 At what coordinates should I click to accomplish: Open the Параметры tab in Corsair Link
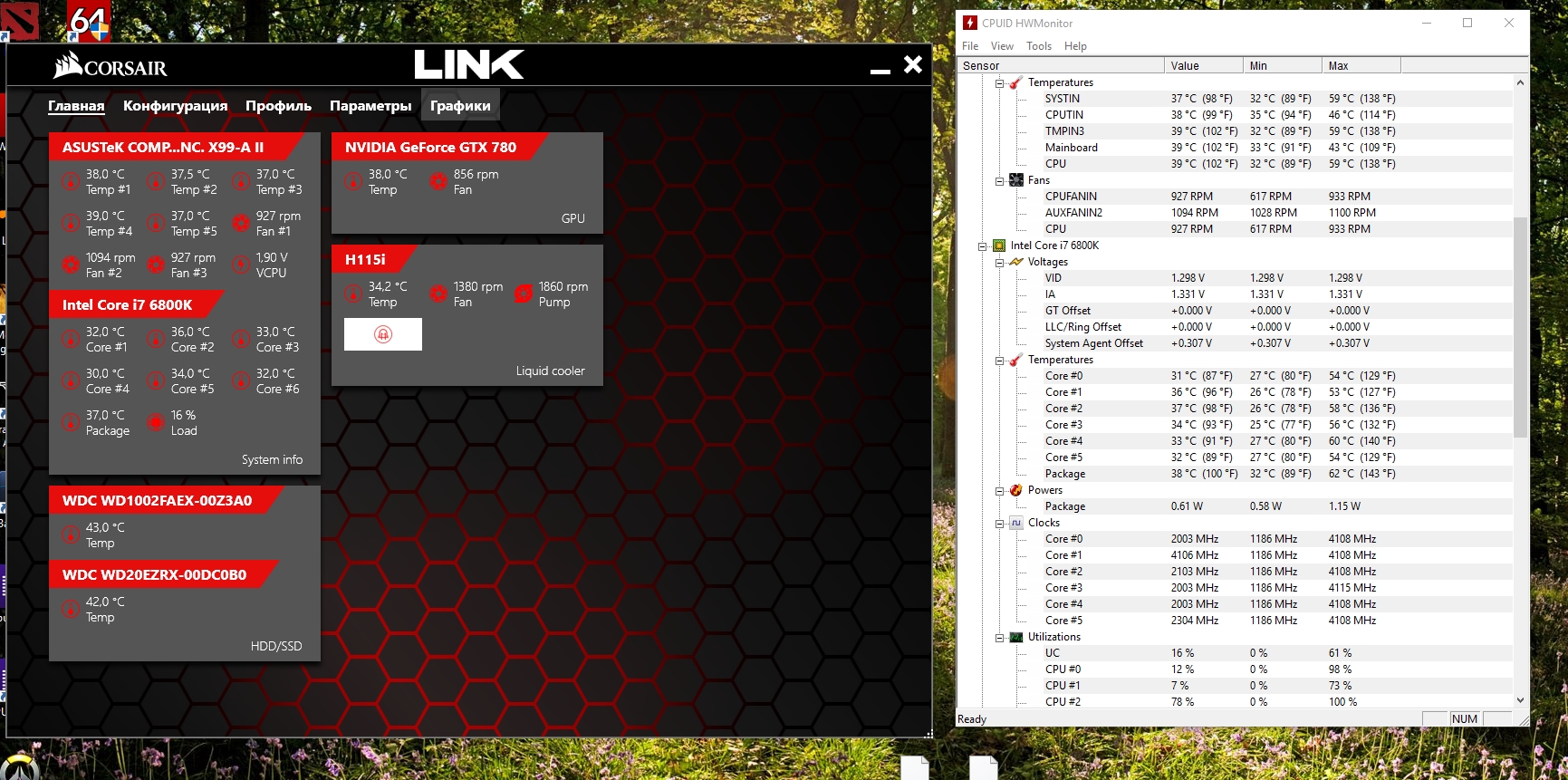click(370, 106)
